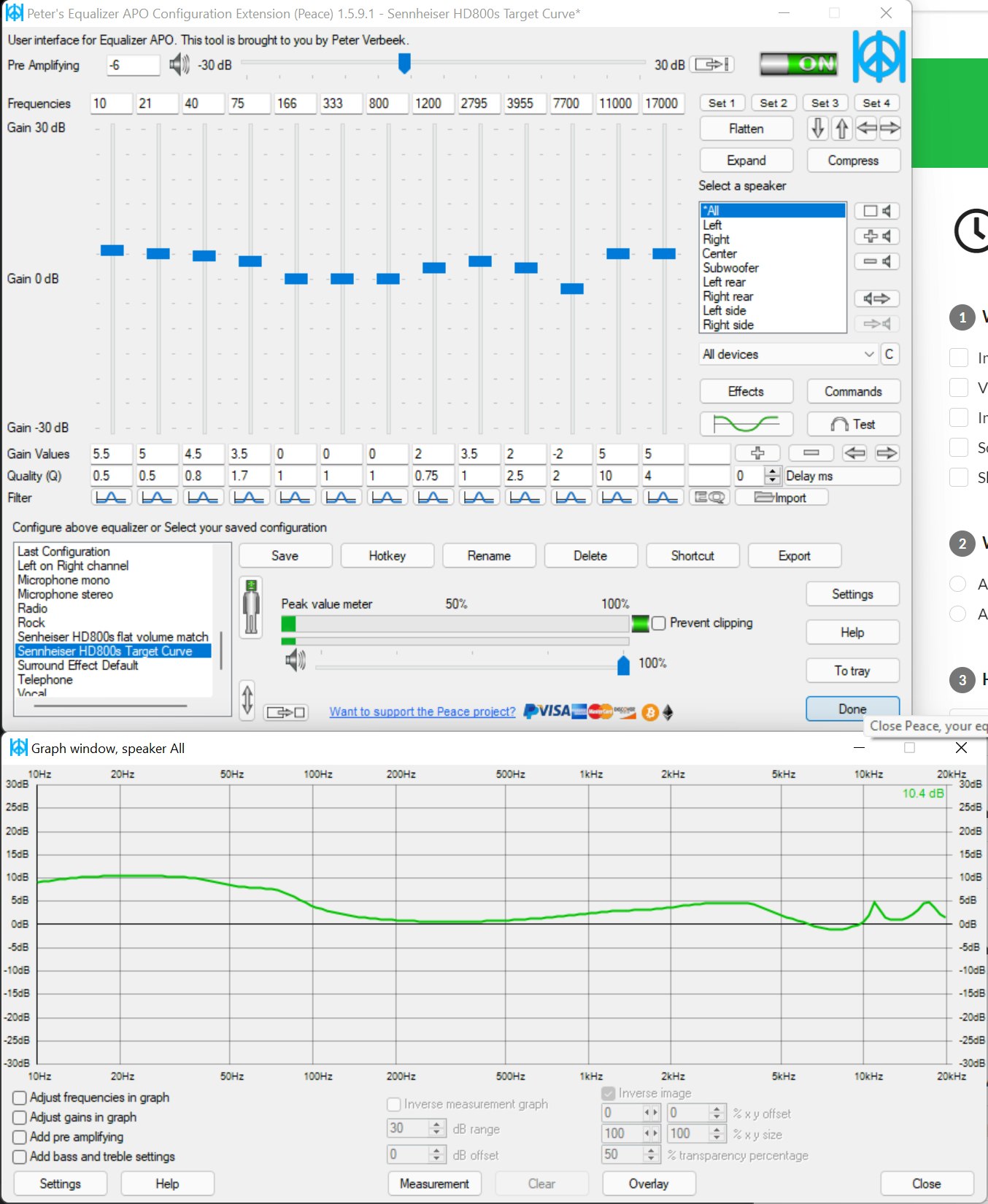Click the shift gains down arrow icon

coord(818,128)
